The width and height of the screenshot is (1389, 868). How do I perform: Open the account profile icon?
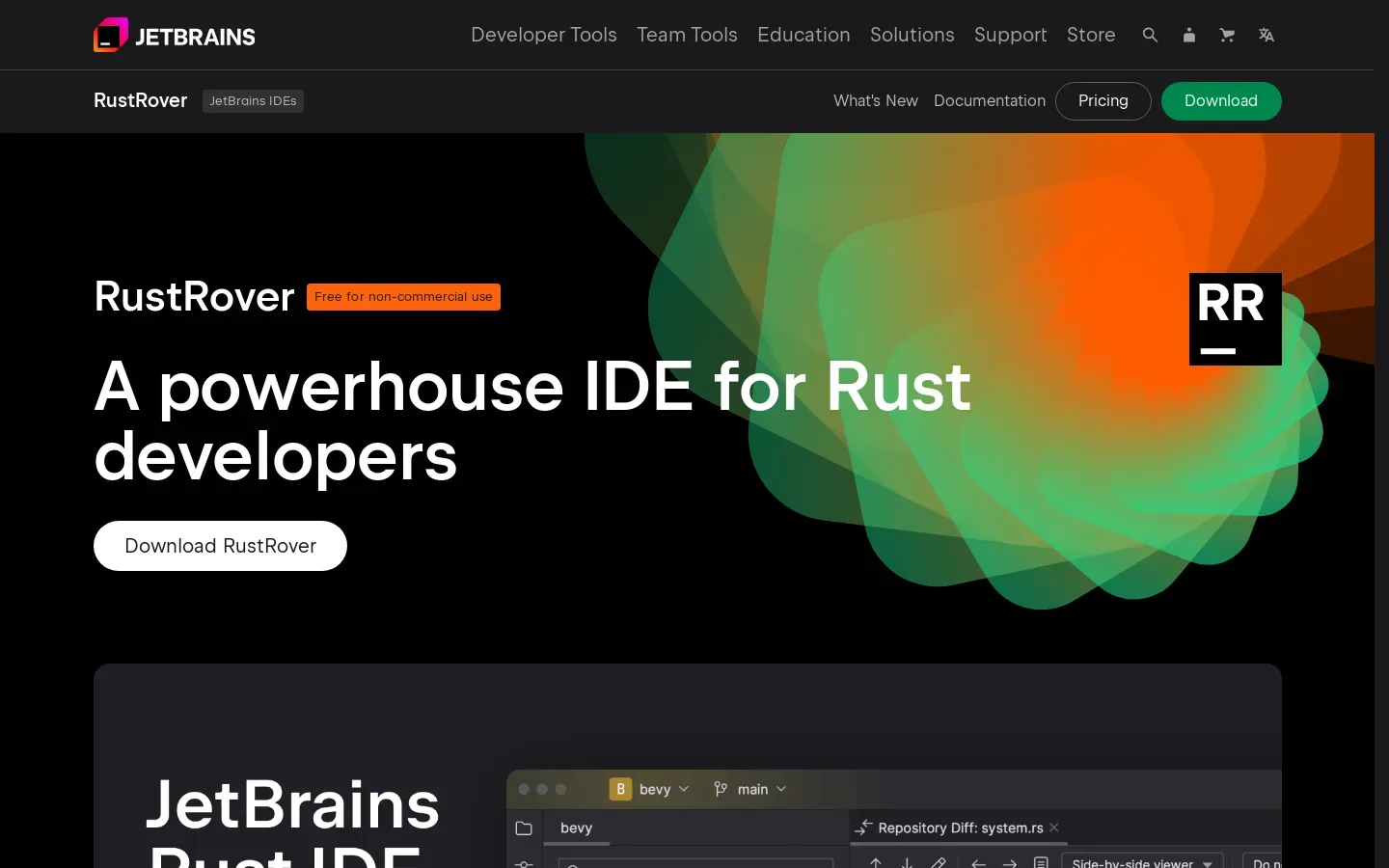1189,35
